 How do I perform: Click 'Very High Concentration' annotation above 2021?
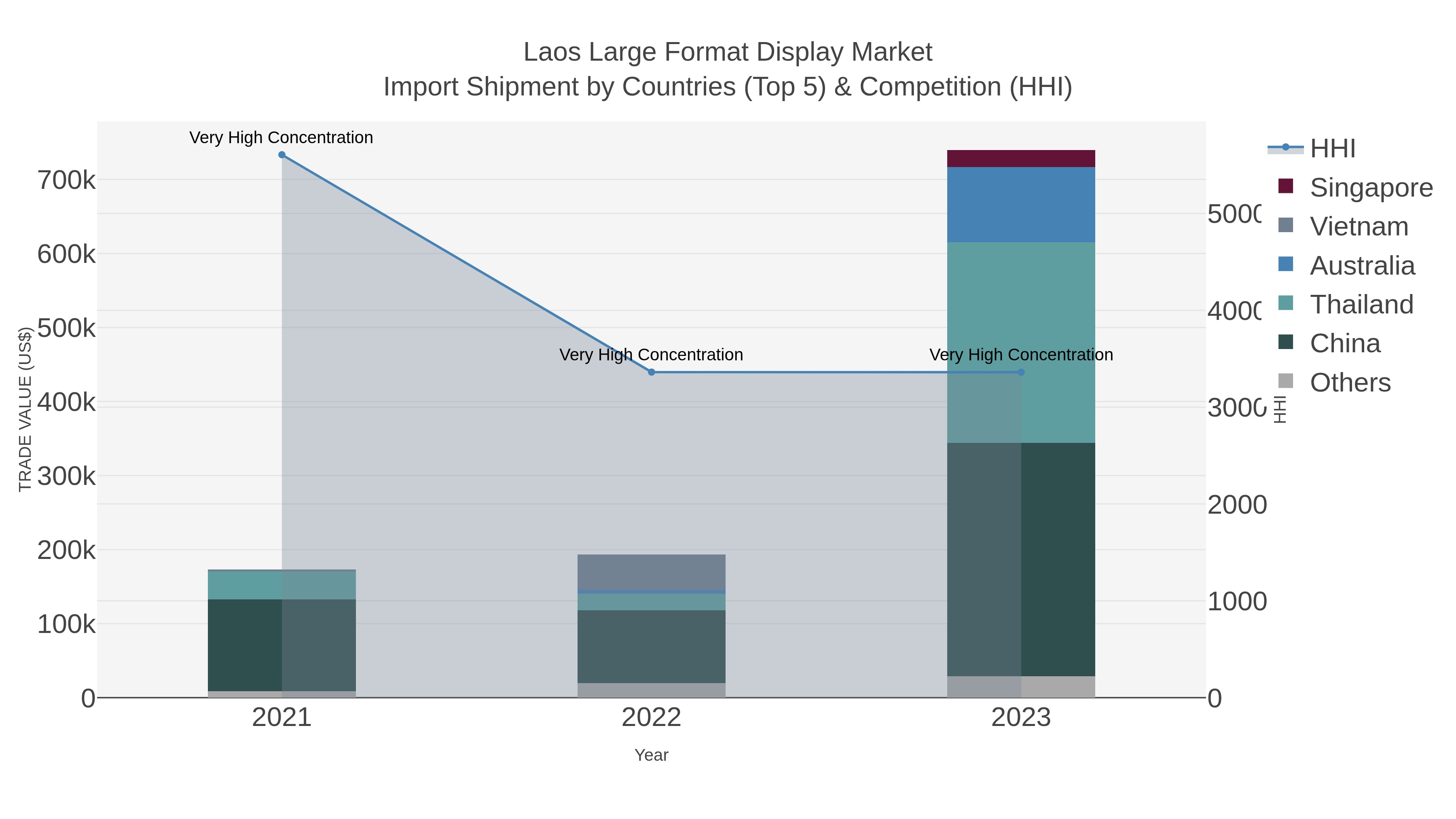click(281, 138)
